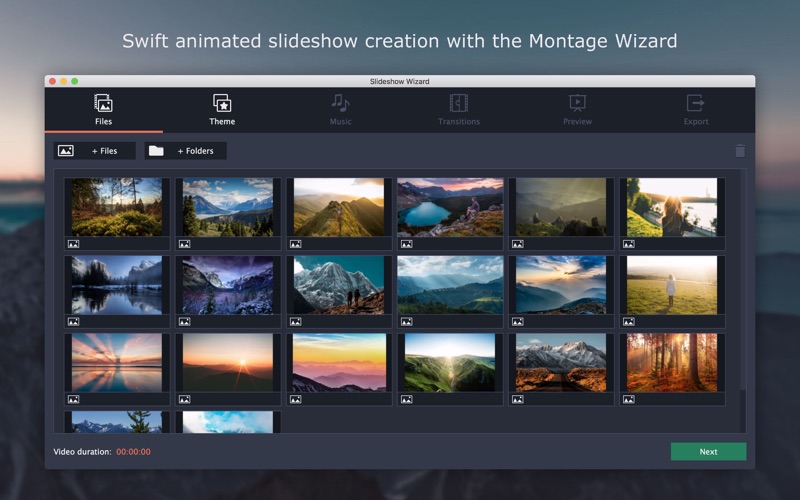Viewport: 800px width, 500px height.
Task: Select the blonde woman by the lake thumbnail
Action: pos(672,207)
